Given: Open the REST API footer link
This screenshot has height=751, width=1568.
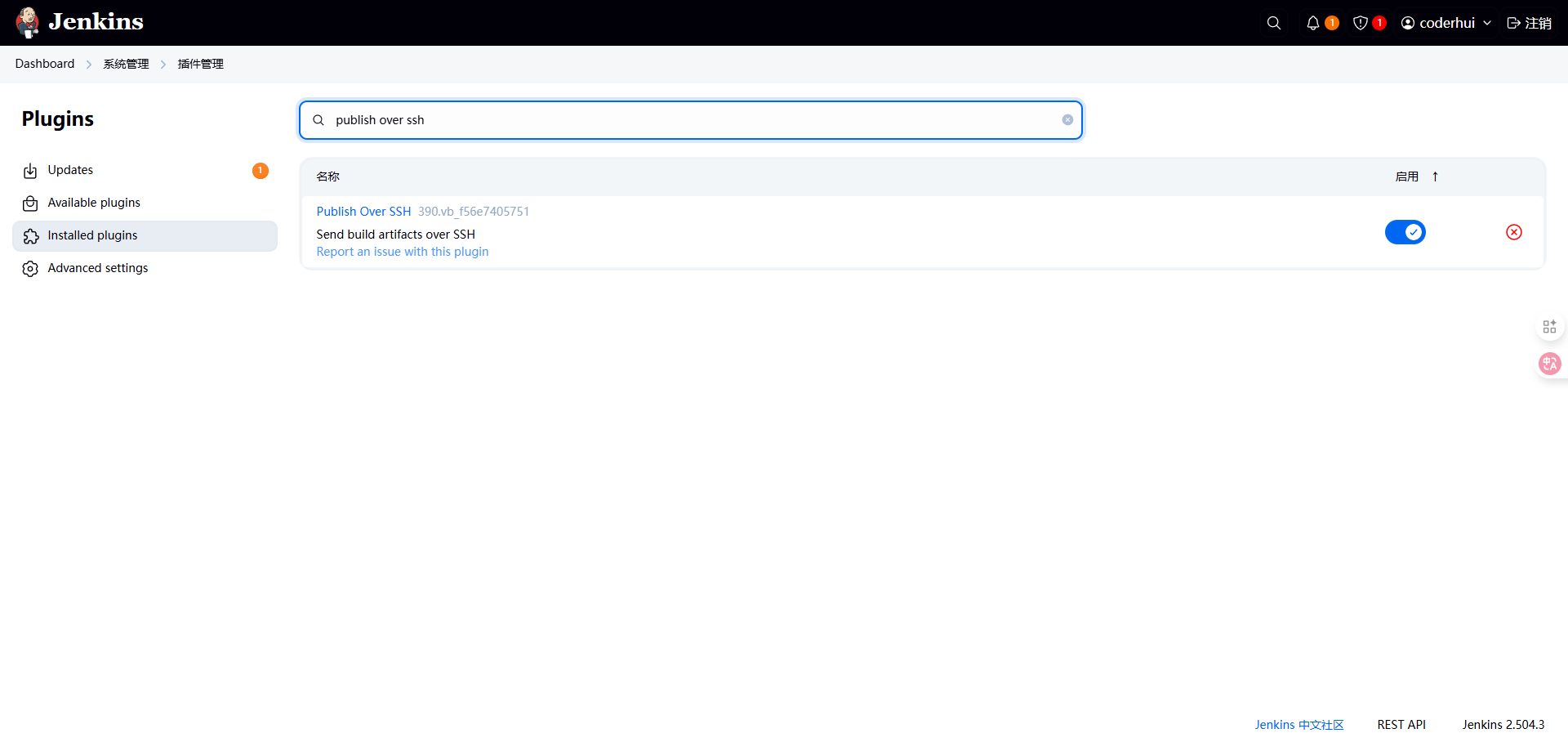Looking at the screenshot, I should click(x=1401, y=725).
